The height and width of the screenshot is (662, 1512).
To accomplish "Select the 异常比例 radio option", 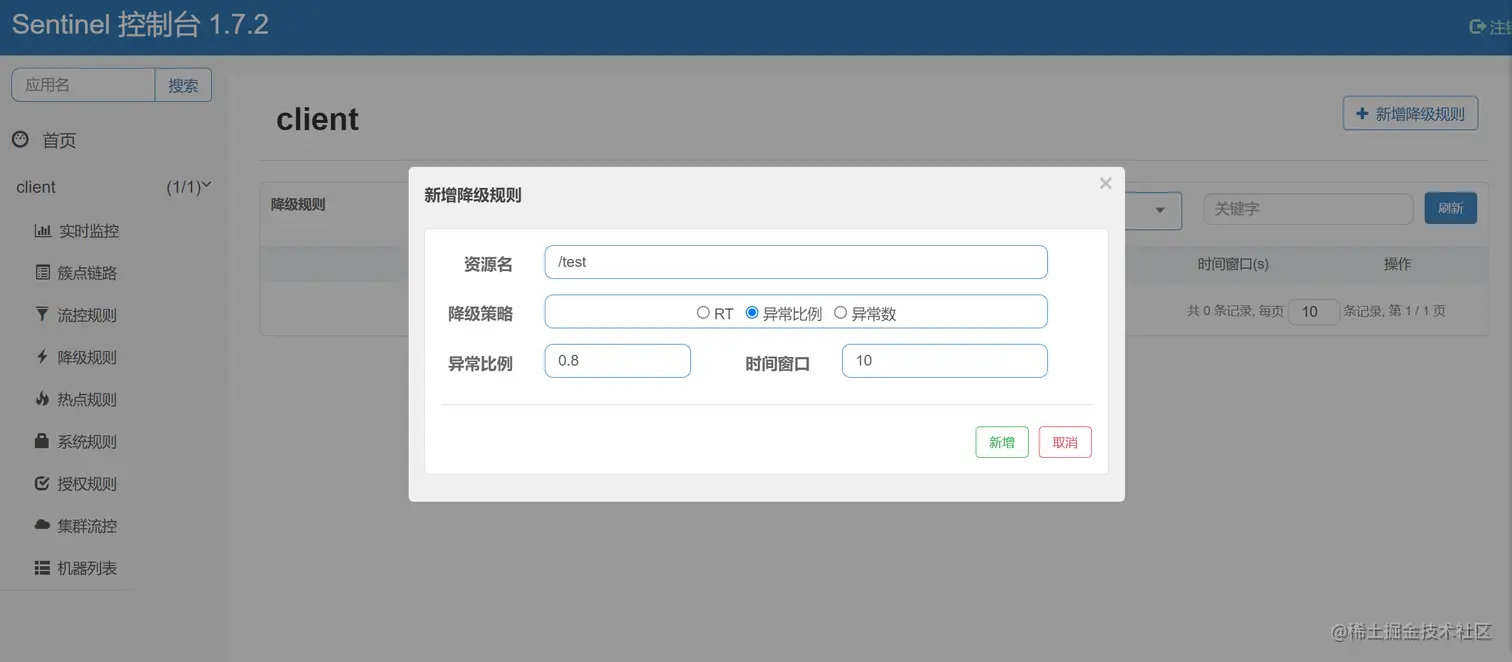I will pos(752,313).
